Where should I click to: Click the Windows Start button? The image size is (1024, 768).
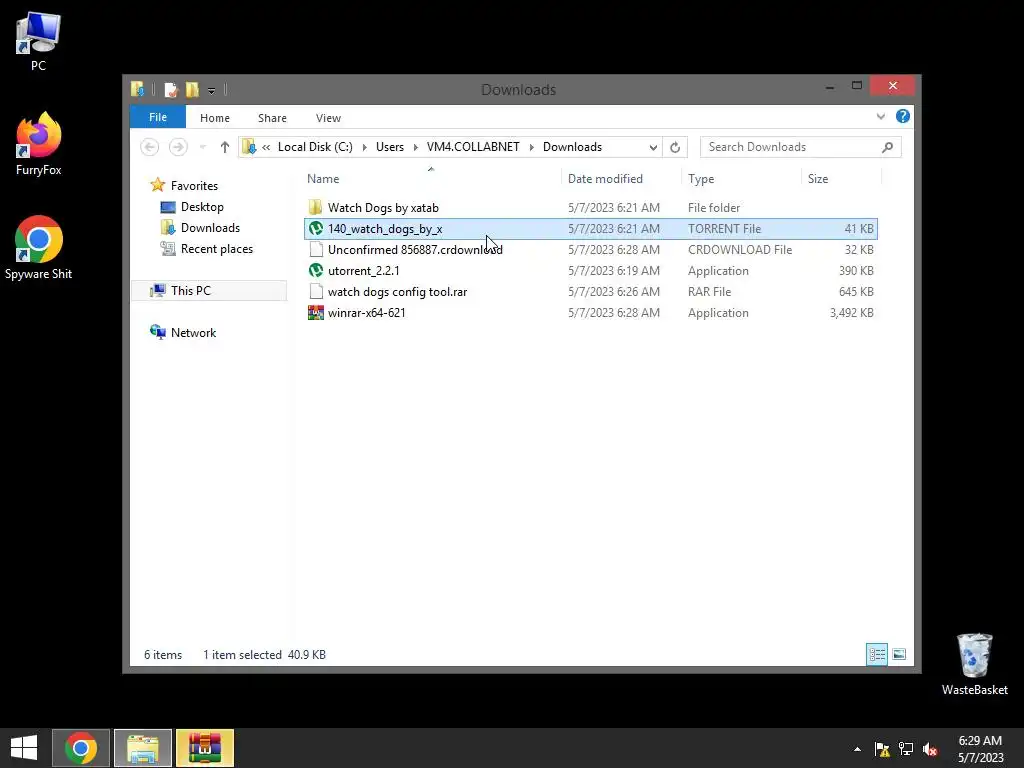click(24, 748)
